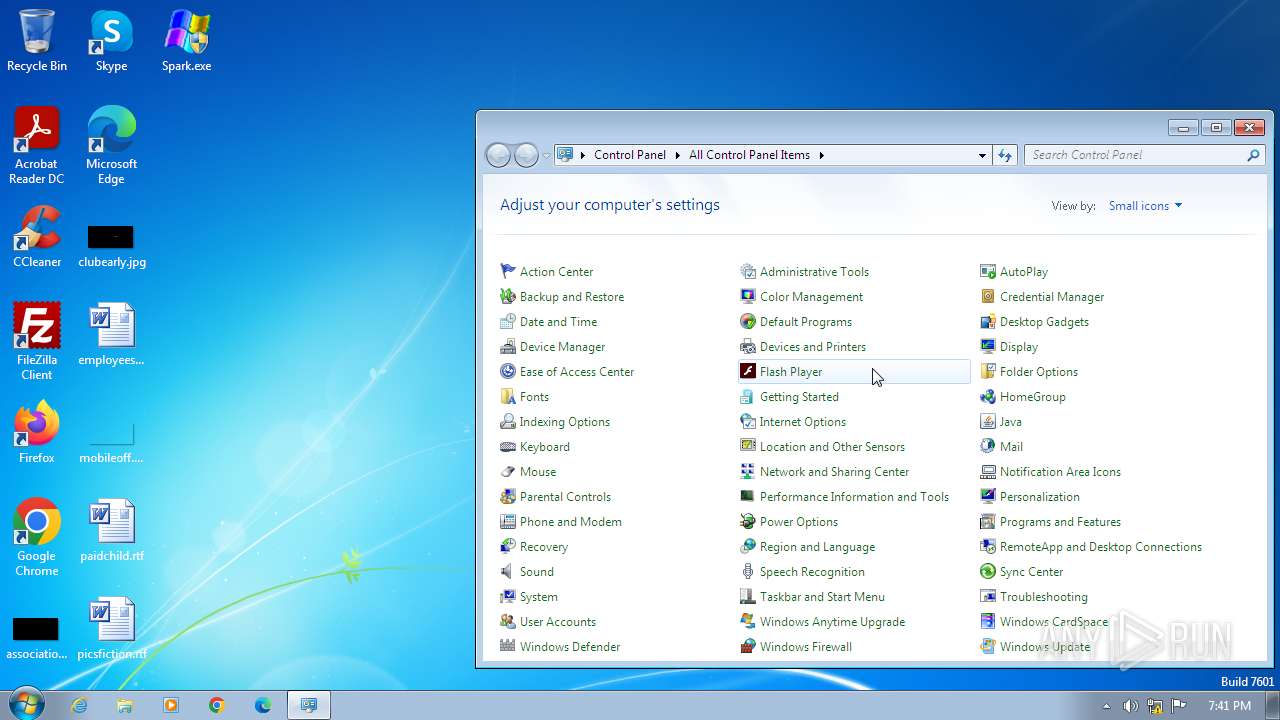Open the User Accounts link

(x=557, y=622)
